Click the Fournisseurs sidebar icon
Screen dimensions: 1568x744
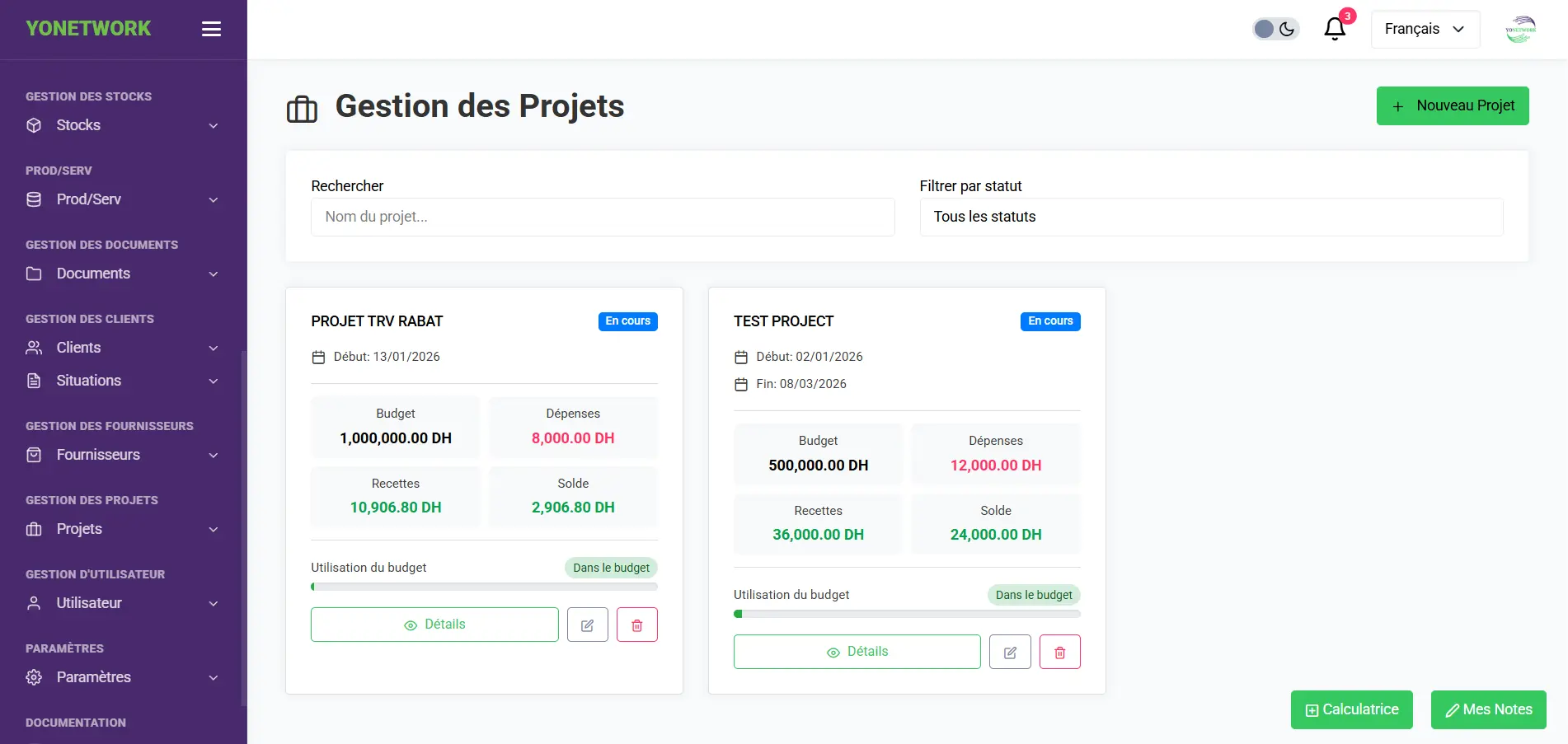coord(34,455)
